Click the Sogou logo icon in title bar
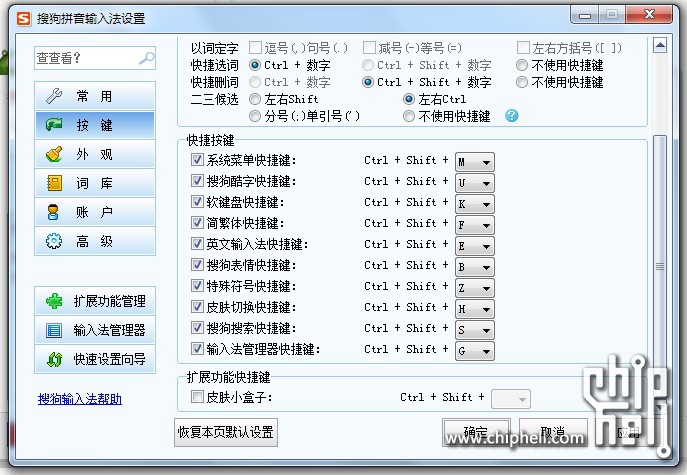Viewport: 687px width, 475px height. coord(24,19)
